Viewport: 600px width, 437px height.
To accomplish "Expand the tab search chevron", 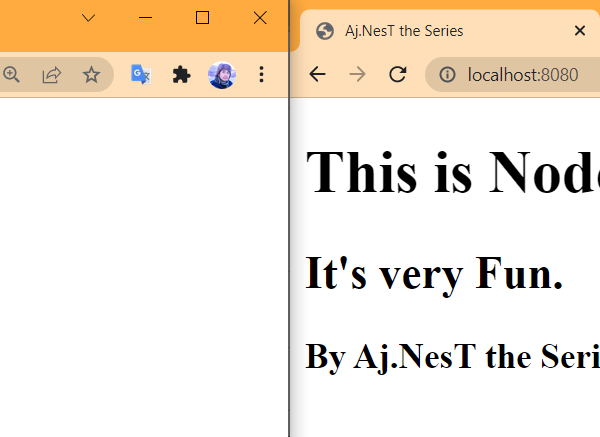I will [88, 18].
